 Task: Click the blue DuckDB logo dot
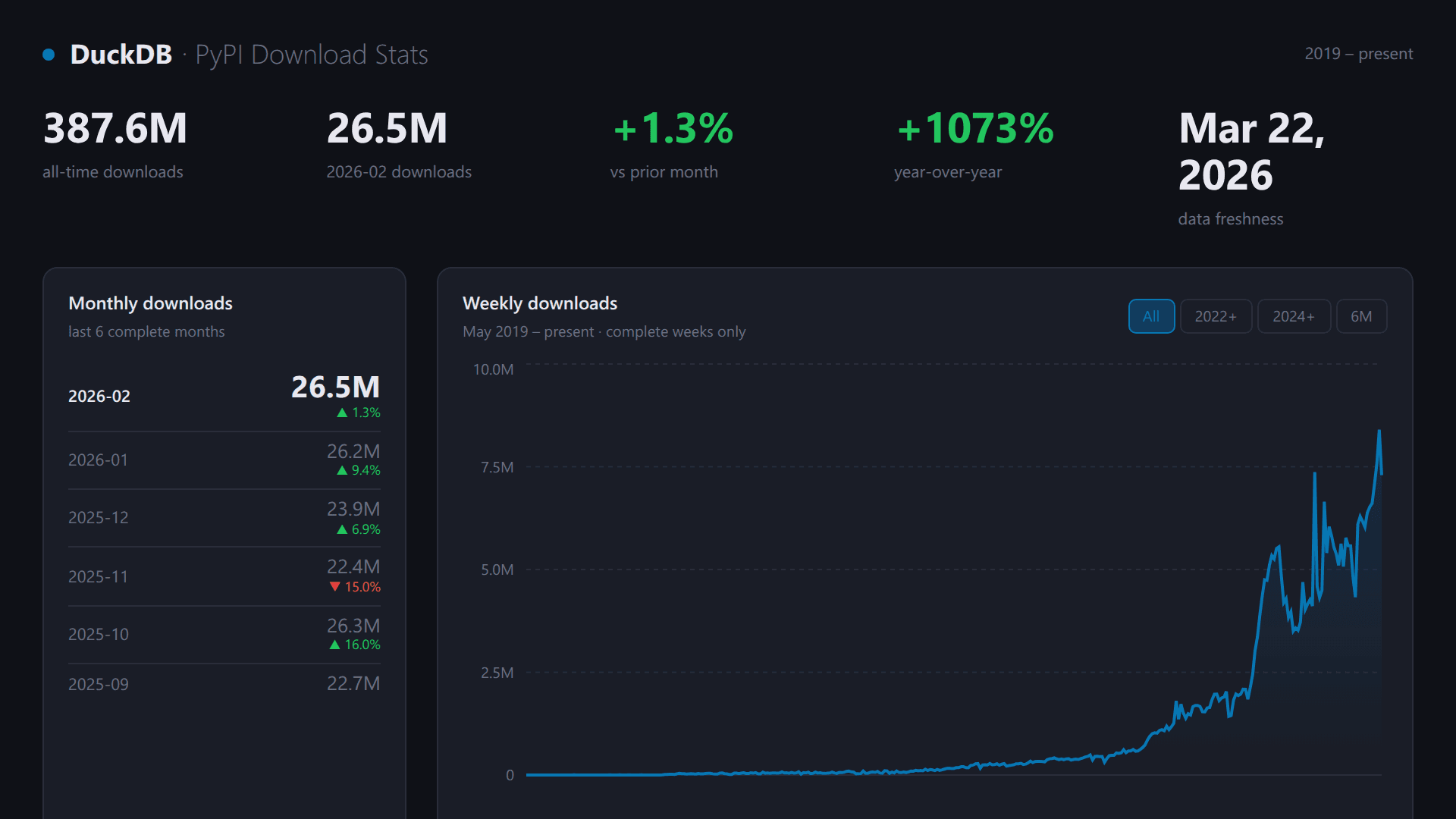pos(49,53)
